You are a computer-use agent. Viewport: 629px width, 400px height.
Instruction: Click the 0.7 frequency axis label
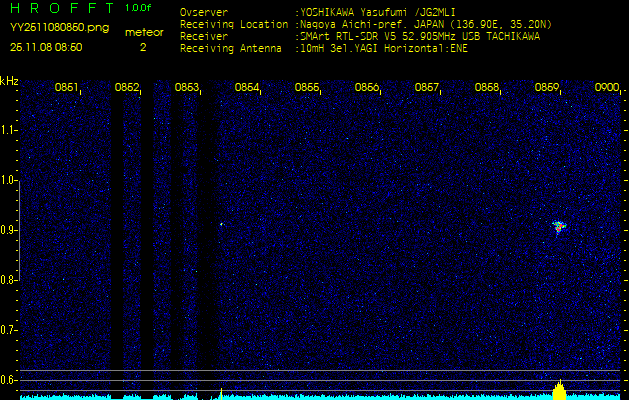[x=9, y=329]
